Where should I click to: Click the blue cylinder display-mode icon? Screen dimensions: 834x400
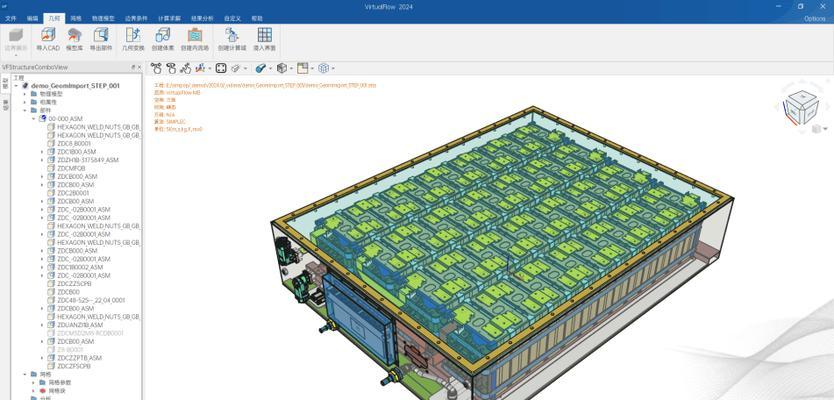tap(261, 68)
